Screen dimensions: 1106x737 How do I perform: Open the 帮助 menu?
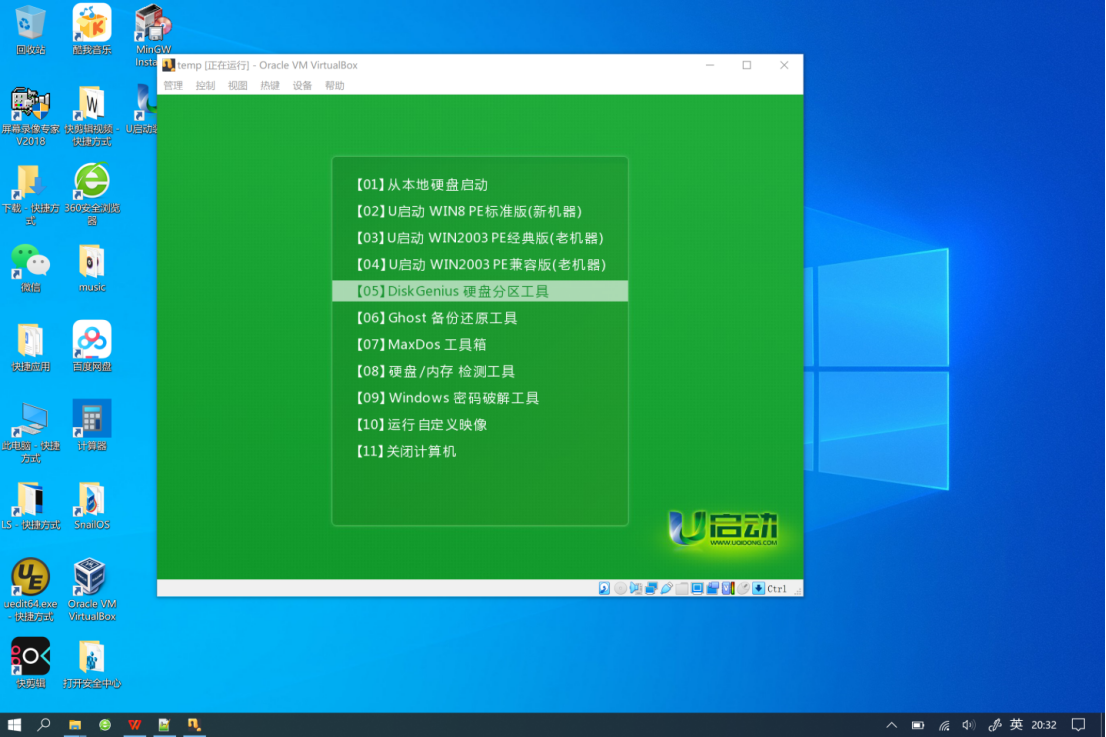[x=335, y=85]
